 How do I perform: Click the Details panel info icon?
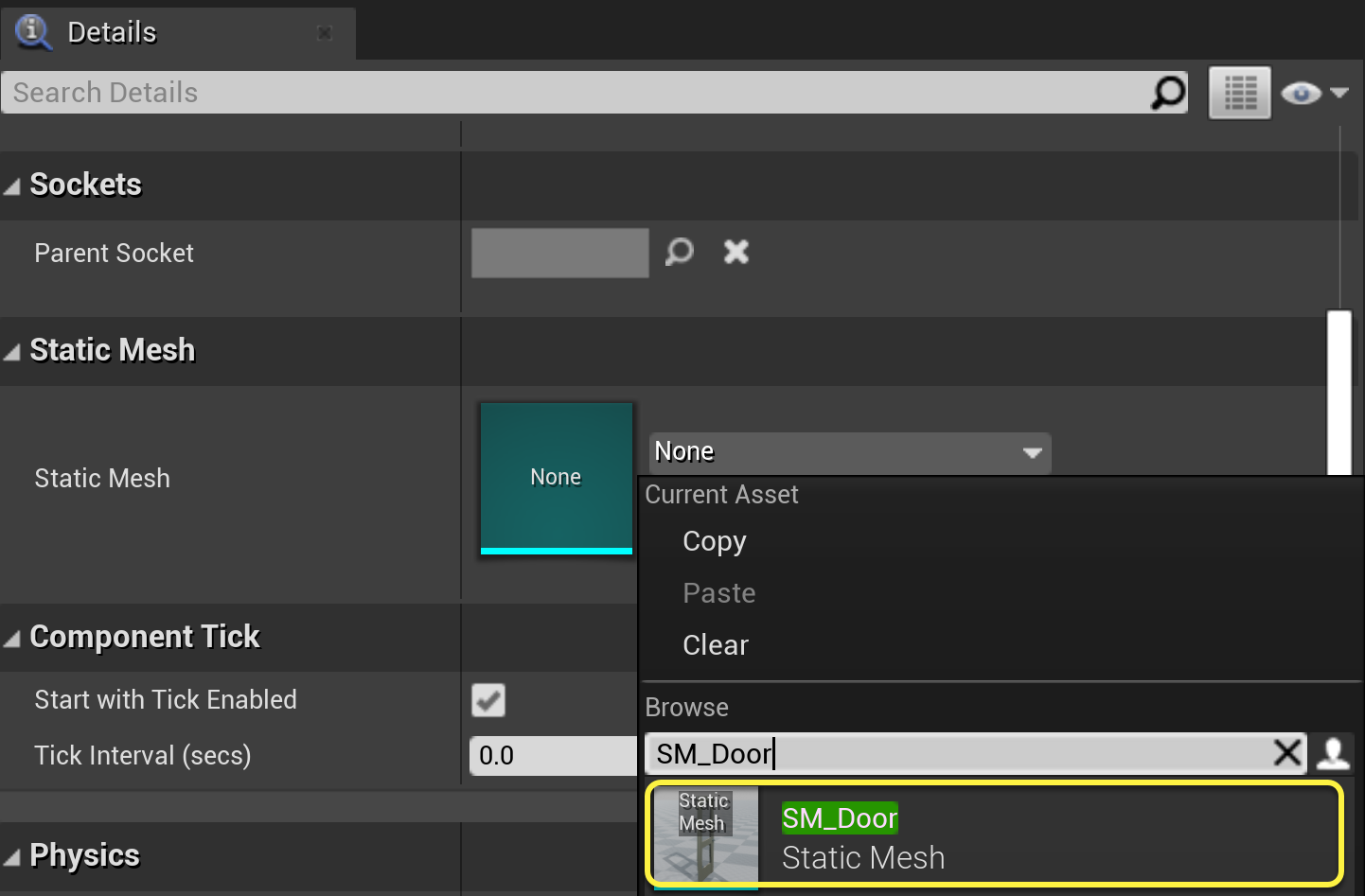(33, 31)
